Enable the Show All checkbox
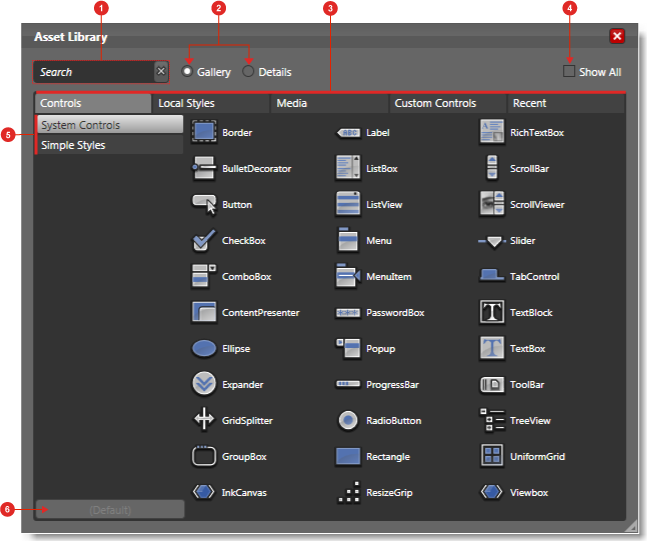The image size is (647, 541). (569, 71)
